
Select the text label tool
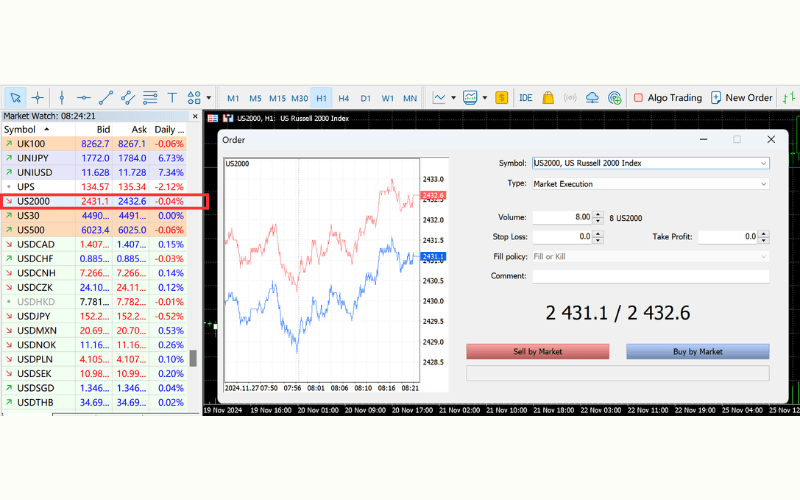coord(172,97)
